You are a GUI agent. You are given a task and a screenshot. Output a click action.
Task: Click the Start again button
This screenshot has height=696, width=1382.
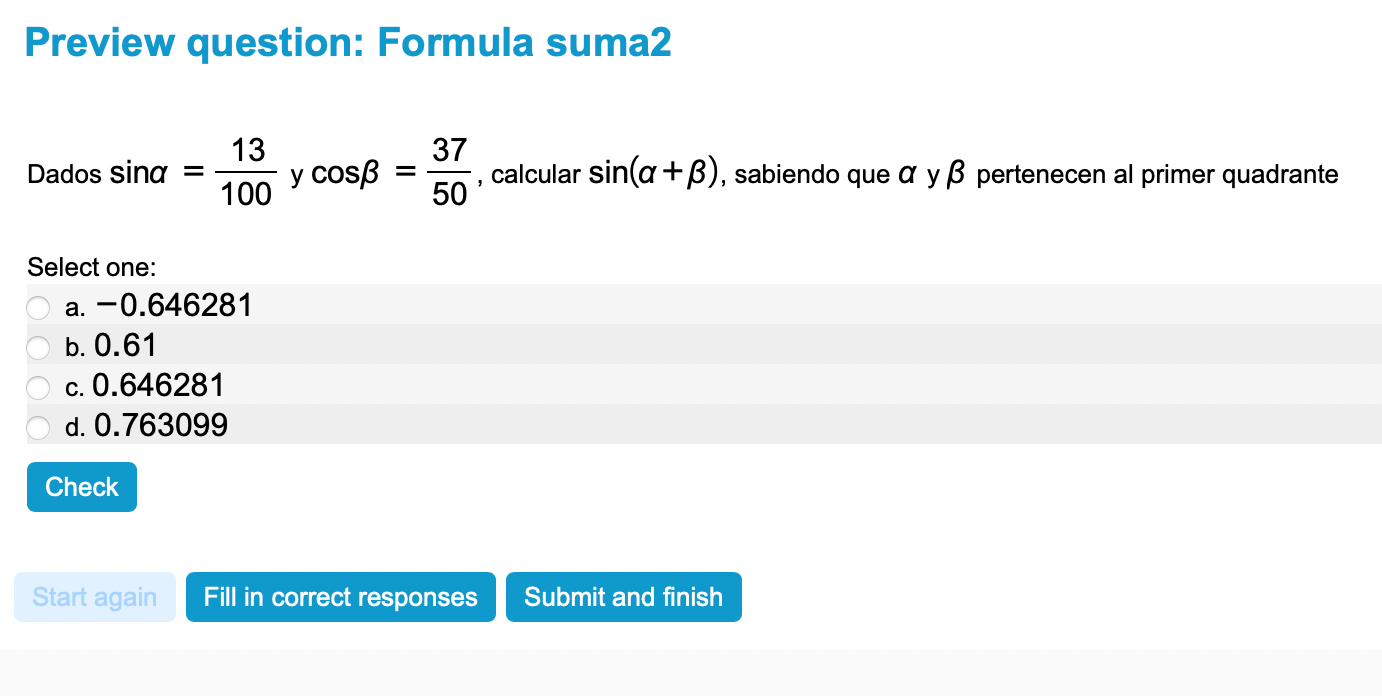coord(95,597)
